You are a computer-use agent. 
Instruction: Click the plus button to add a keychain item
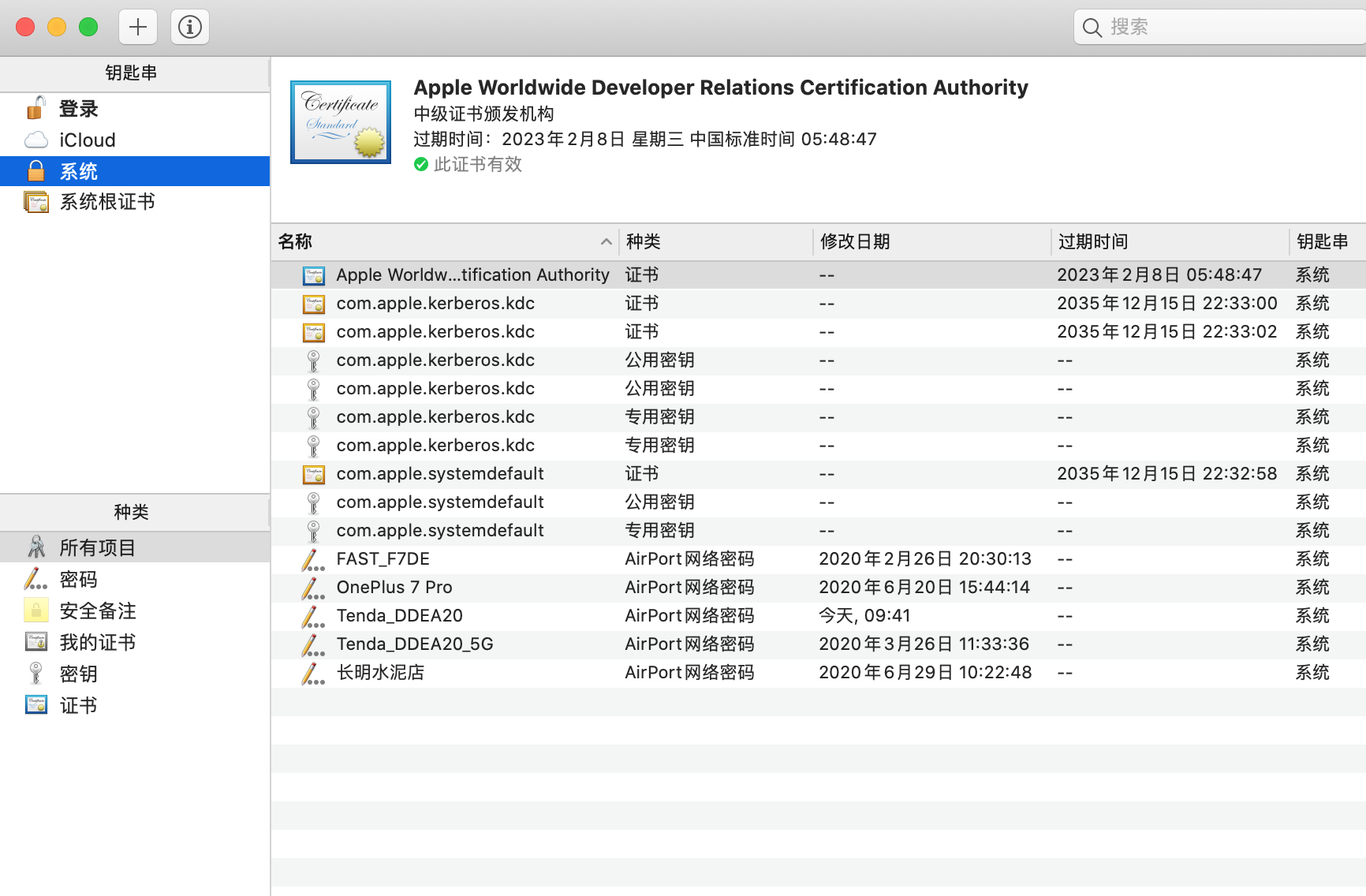138,27
